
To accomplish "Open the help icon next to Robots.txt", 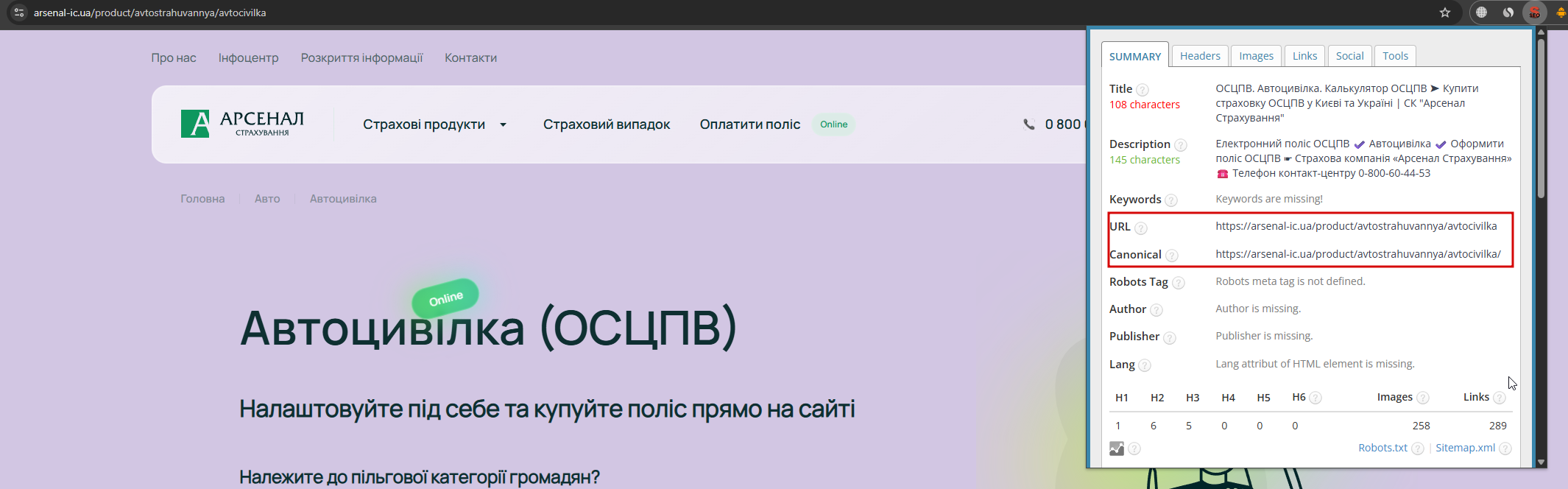I will click(x=1418, y=448).
